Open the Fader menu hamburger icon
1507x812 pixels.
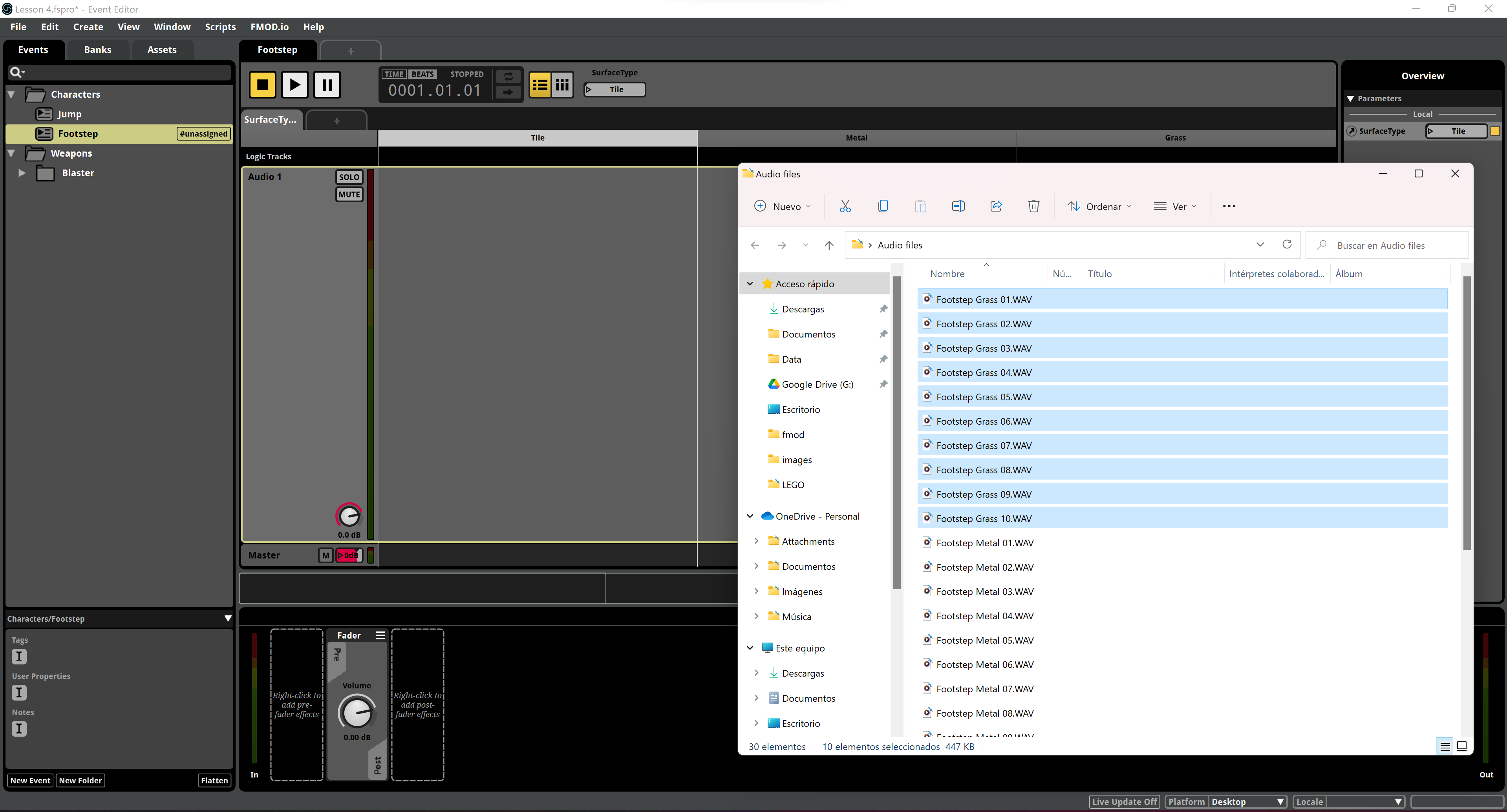380,635
